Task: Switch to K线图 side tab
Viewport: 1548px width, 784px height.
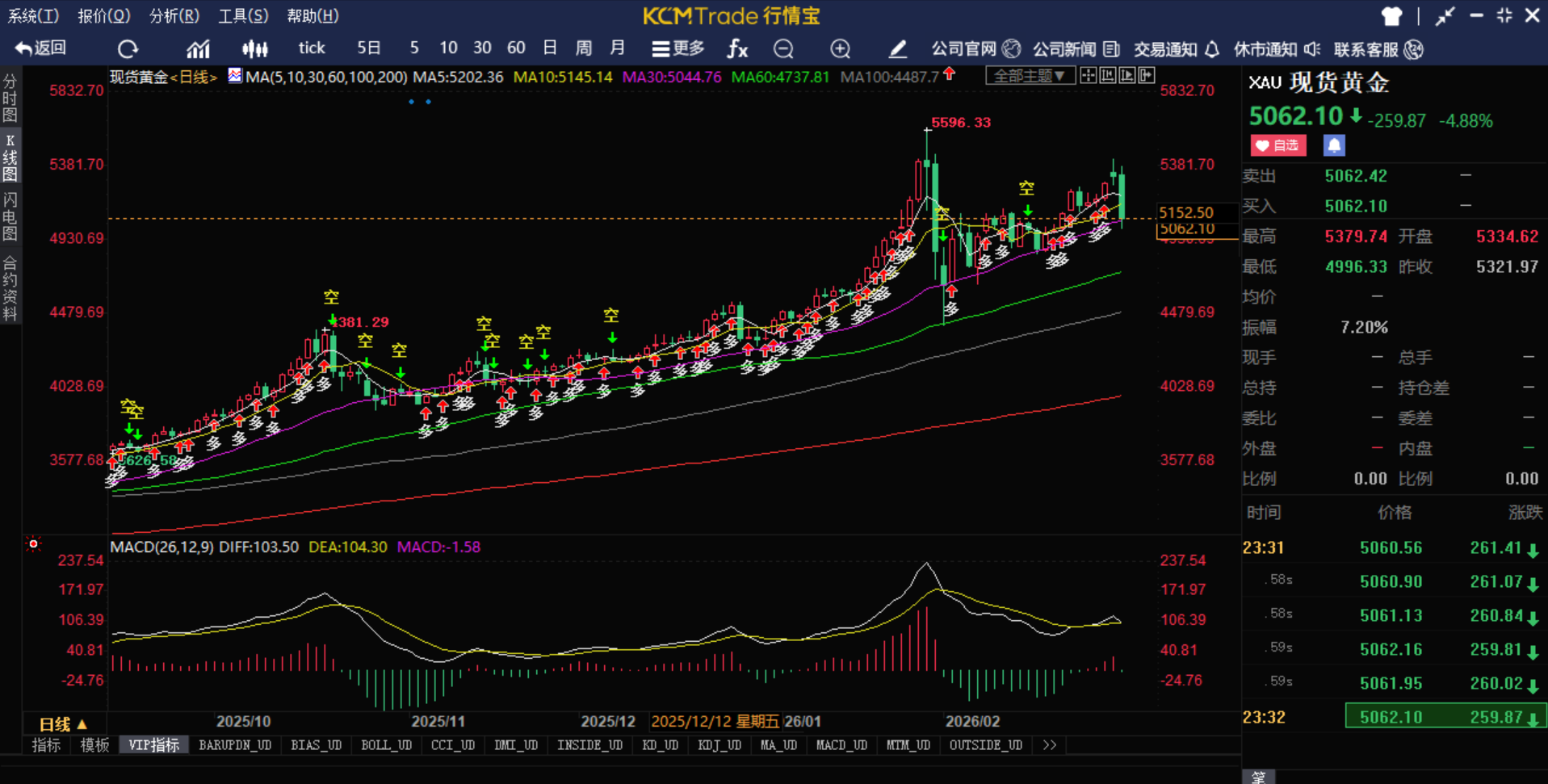Action: coord(10,157)
